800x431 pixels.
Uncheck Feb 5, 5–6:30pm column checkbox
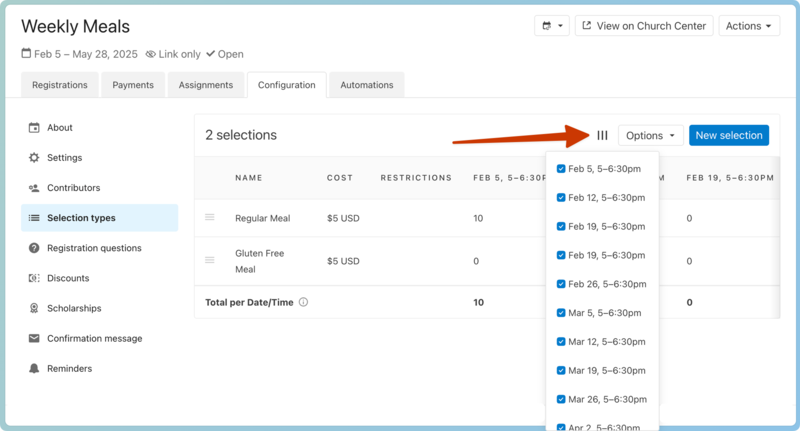click(x=561, y=169)
